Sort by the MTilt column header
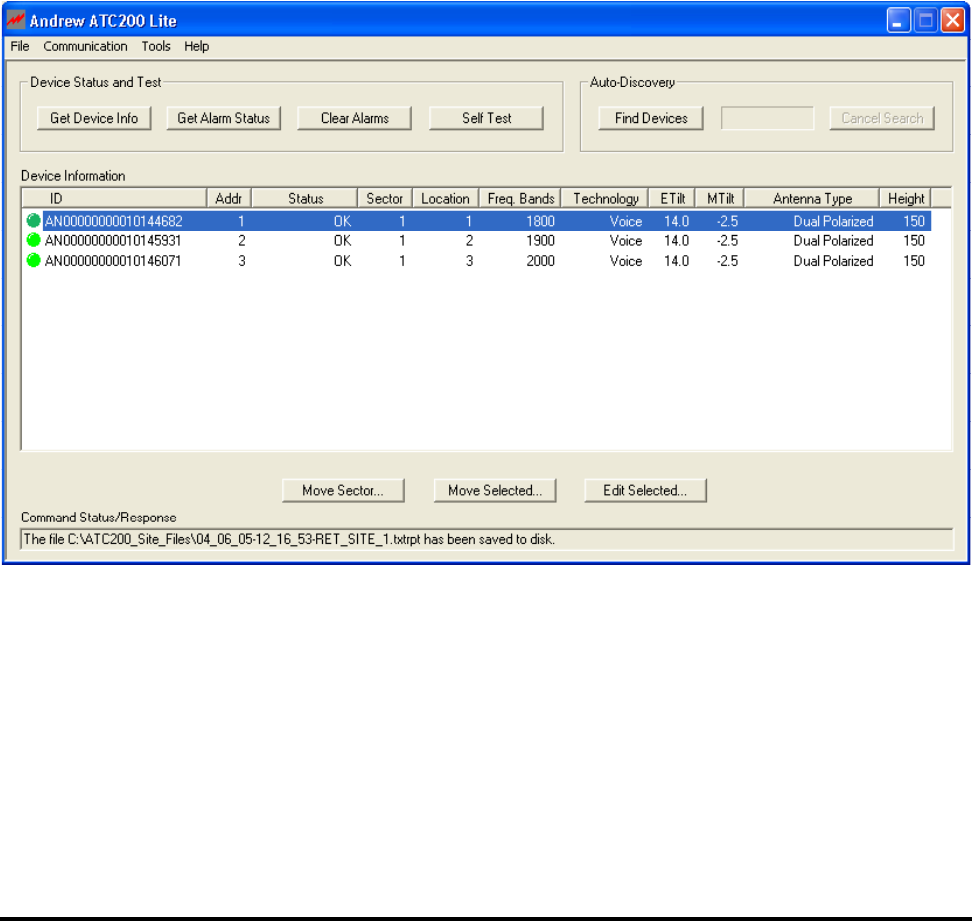The width and height of the screenshot is (973, 921). tap(720, 198)
